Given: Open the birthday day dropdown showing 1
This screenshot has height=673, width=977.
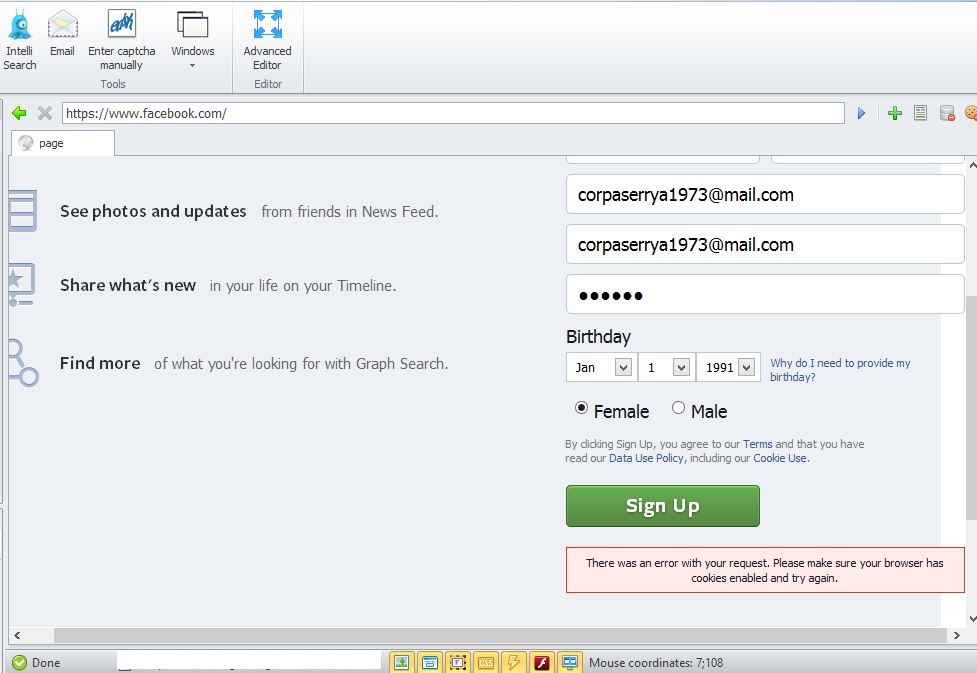Looking at the screenshot, I should 667,367.
